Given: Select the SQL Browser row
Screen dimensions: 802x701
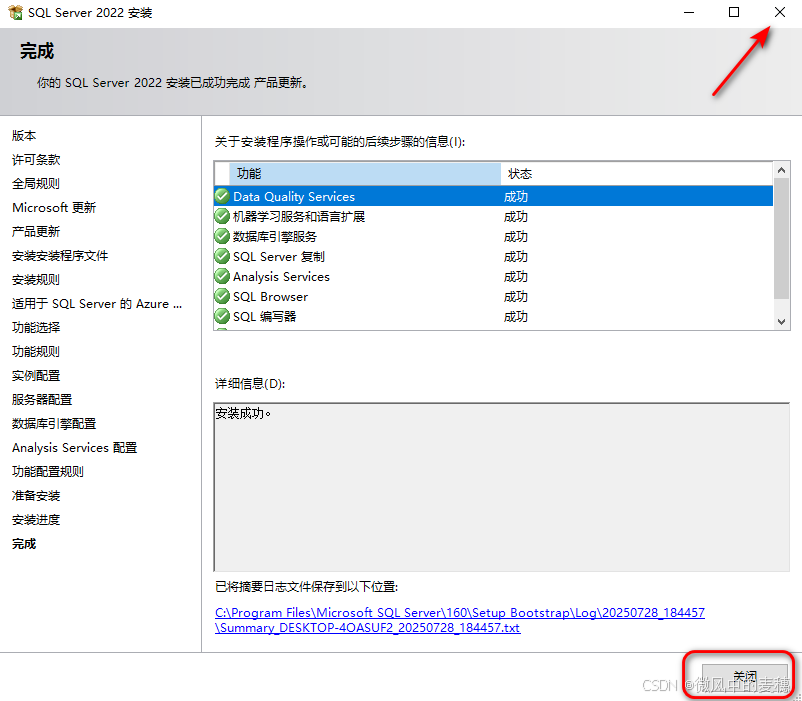Looking at the screenshot, I should tap(494, 297).
